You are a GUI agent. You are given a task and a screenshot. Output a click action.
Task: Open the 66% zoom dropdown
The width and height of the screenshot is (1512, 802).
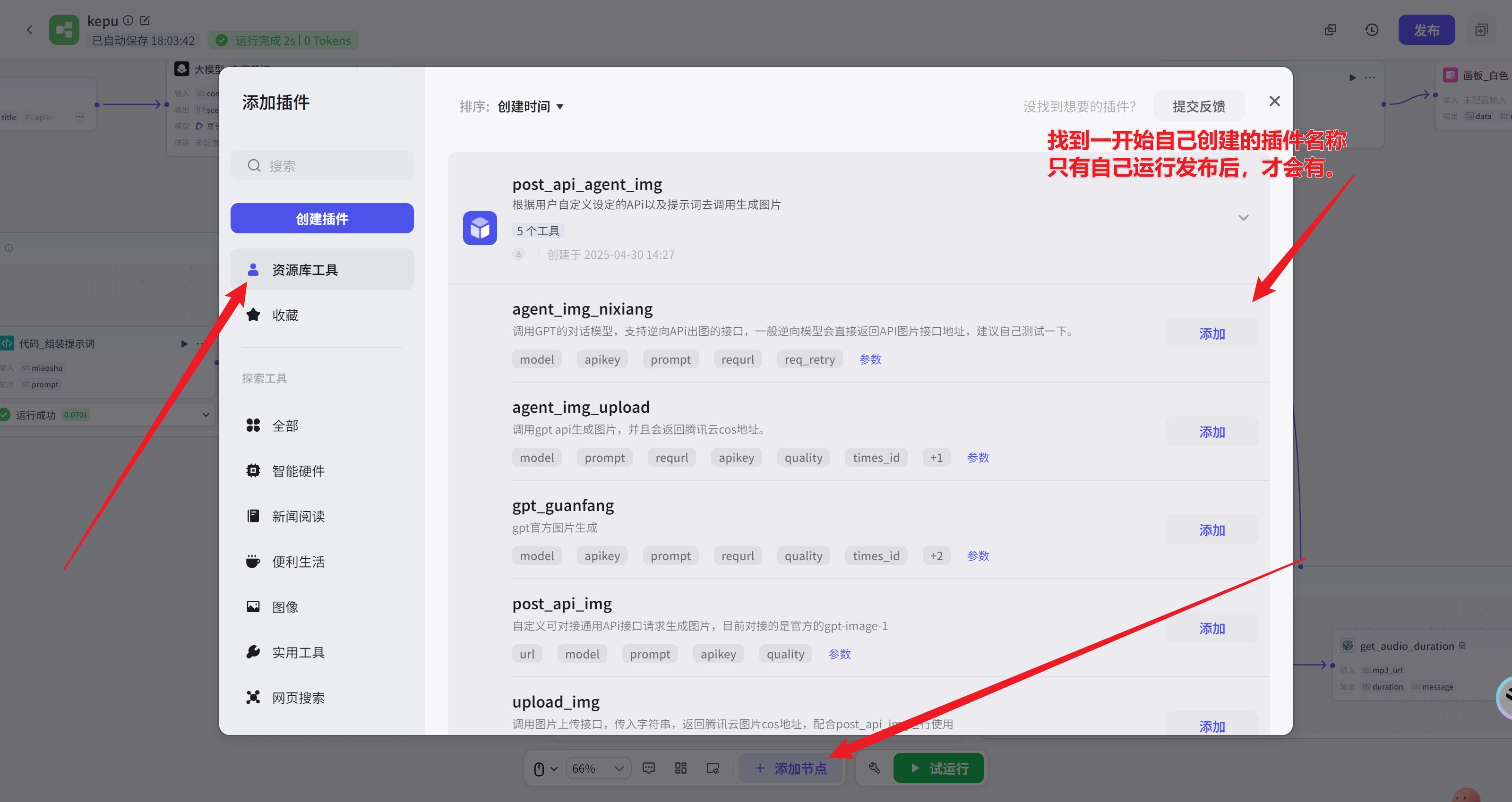coord(598,768)
